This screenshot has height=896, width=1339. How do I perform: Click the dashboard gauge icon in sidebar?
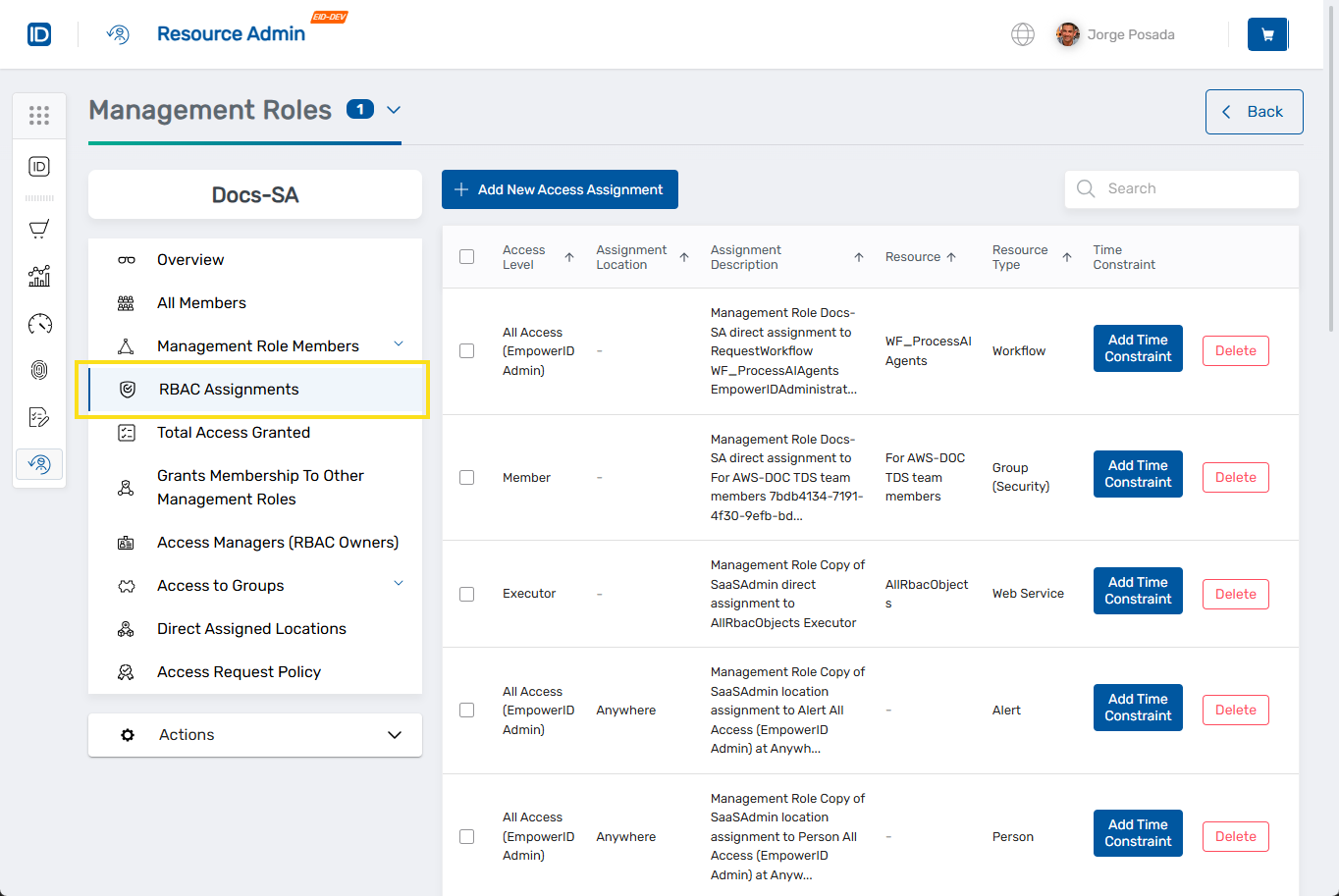[39, 323]
